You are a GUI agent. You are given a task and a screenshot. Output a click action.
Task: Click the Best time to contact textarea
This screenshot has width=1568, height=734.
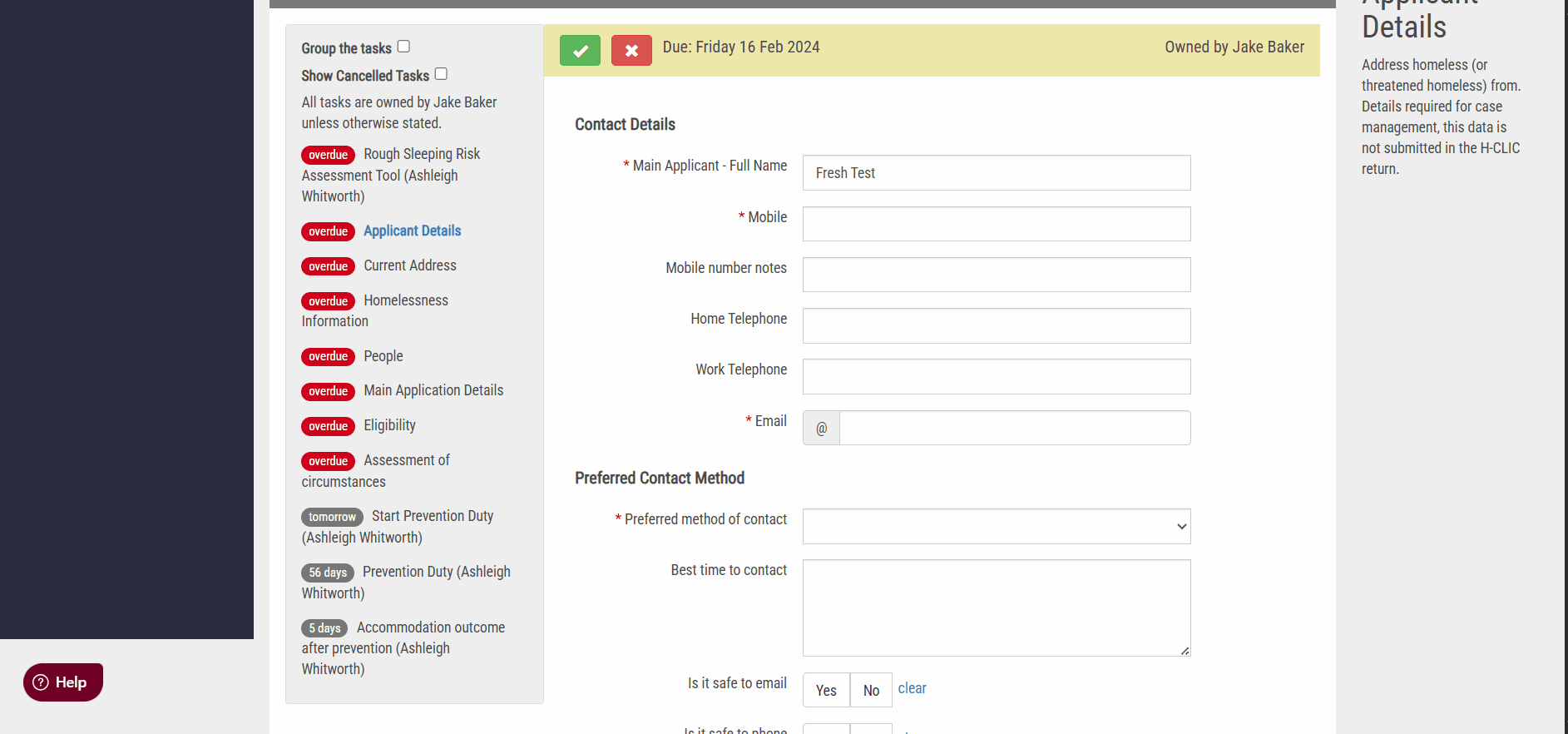[x=997, y=608]
